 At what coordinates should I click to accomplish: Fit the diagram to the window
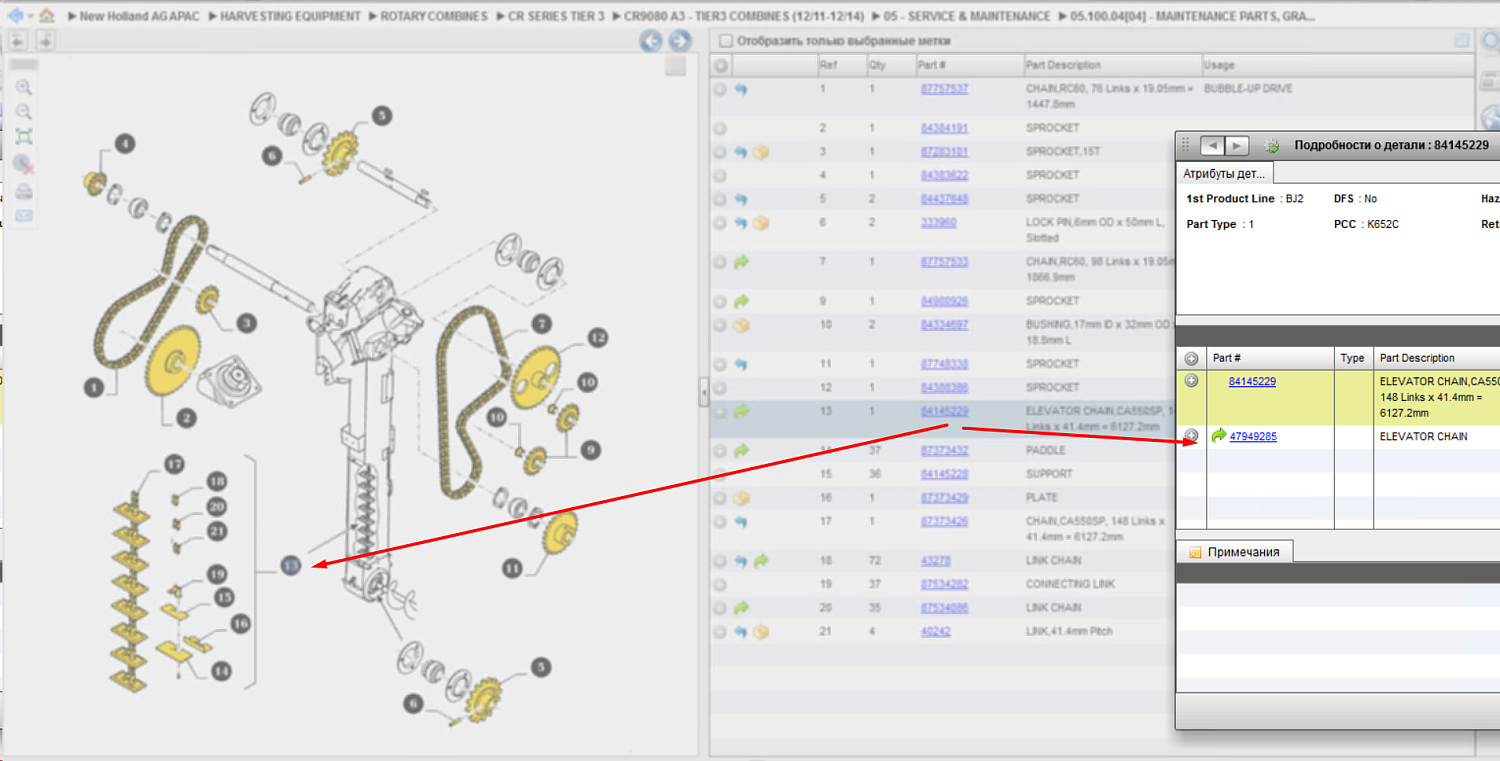tap(24, 137)
